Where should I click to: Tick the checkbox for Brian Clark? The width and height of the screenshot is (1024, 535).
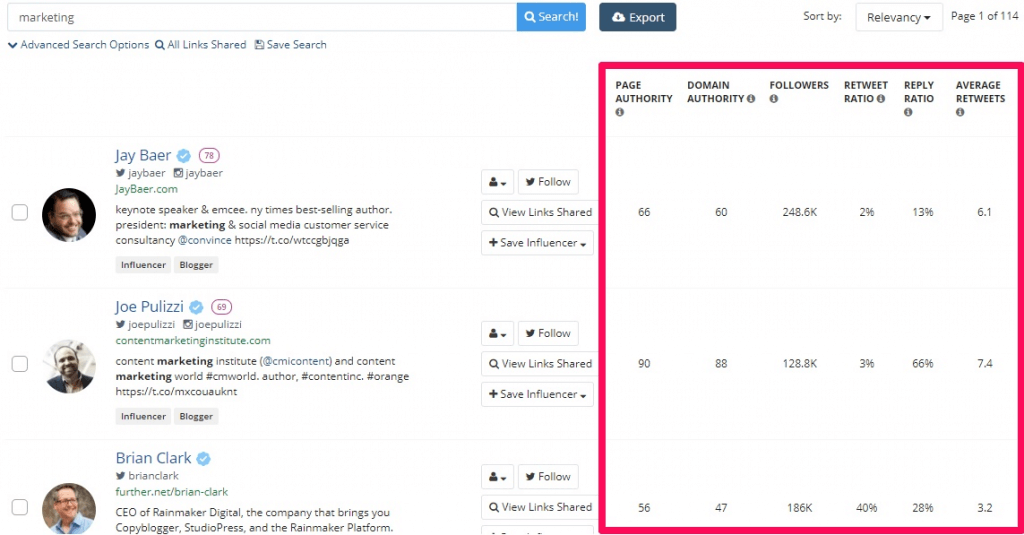[x=20, y=508]
